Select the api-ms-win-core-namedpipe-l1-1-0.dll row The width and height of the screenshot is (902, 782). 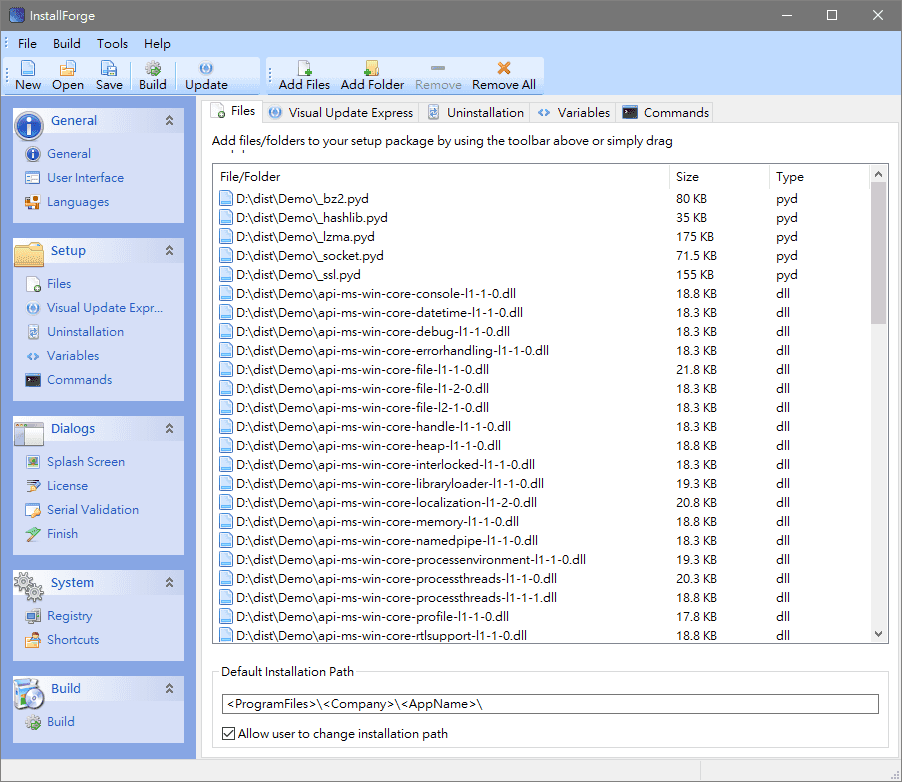[x=541, y=540]
